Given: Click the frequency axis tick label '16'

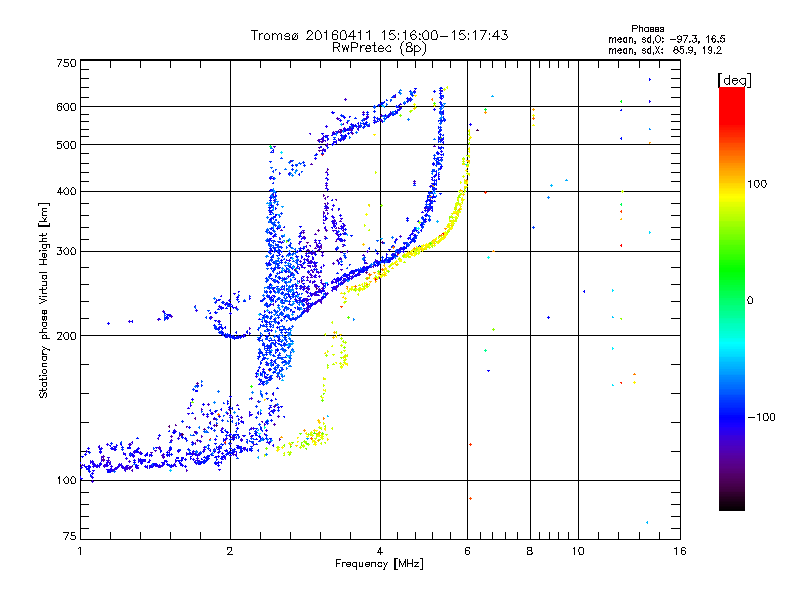Looking at the screenshot, I should coord(680,551).
